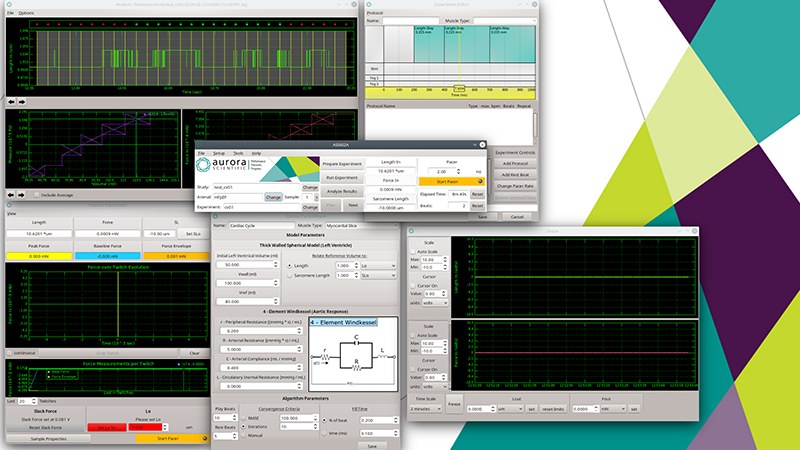Toggle the continuous checkbox under the force plot
800x450 pixels.
coord(10,353)
